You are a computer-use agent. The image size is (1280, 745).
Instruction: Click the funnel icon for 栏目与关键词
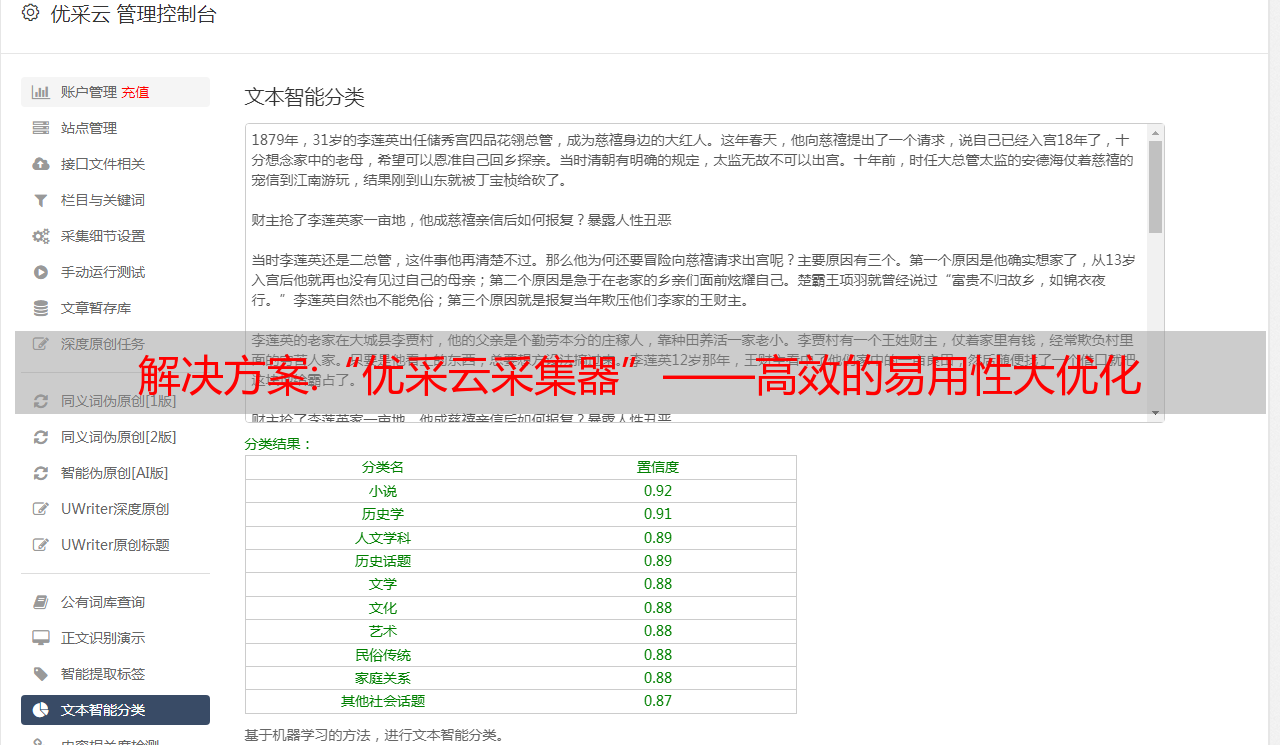[41, 200]
